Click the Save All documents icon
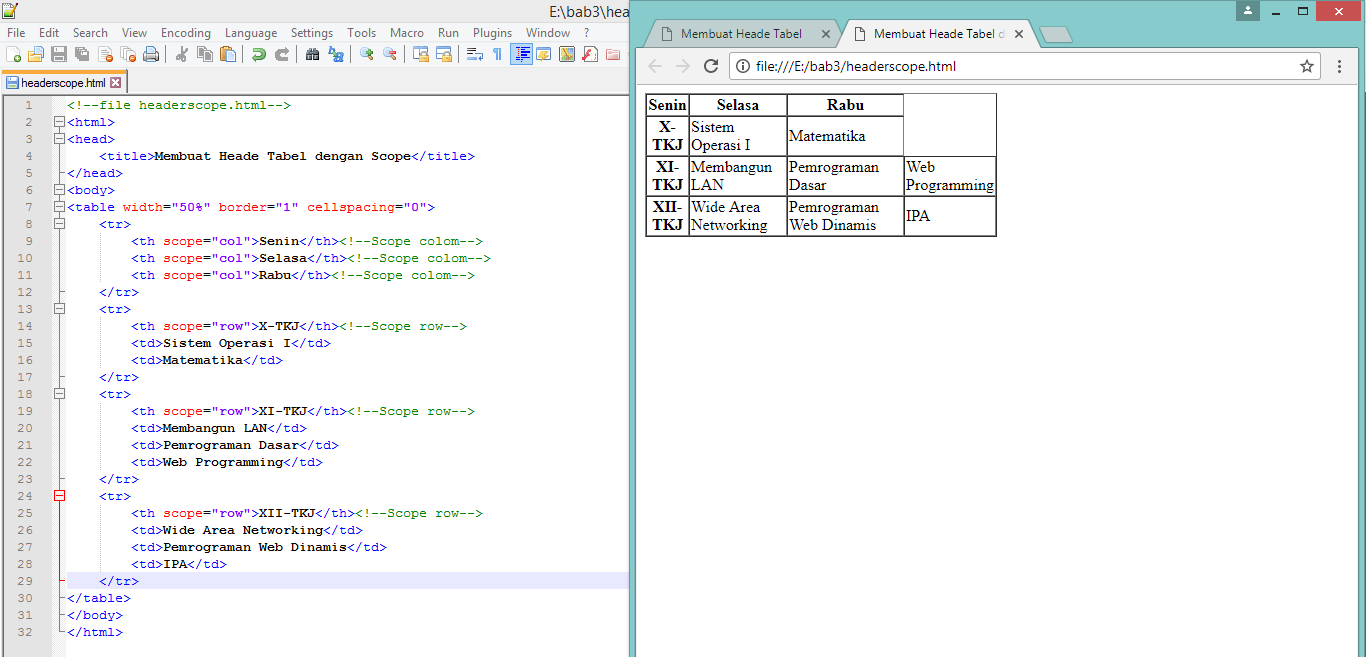1366x657 pixels. [82, 54]
